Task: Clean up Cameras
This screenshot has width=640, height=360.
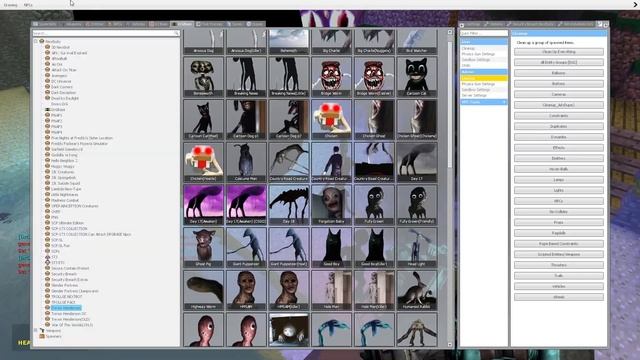Action: coord(559,94)
